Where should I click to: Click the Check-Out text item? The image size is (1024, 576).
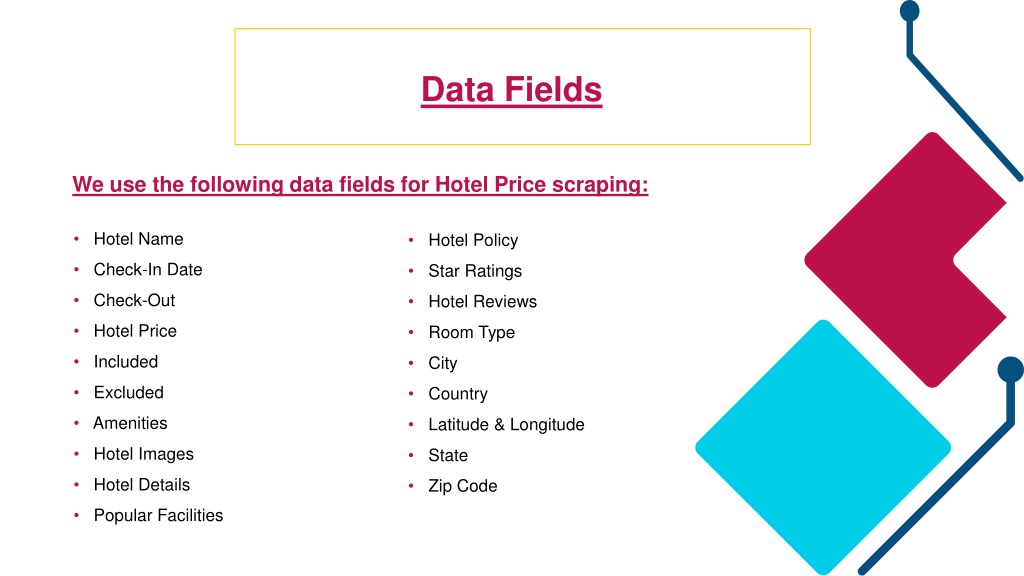pyautogui.click(x=134, y=300)
